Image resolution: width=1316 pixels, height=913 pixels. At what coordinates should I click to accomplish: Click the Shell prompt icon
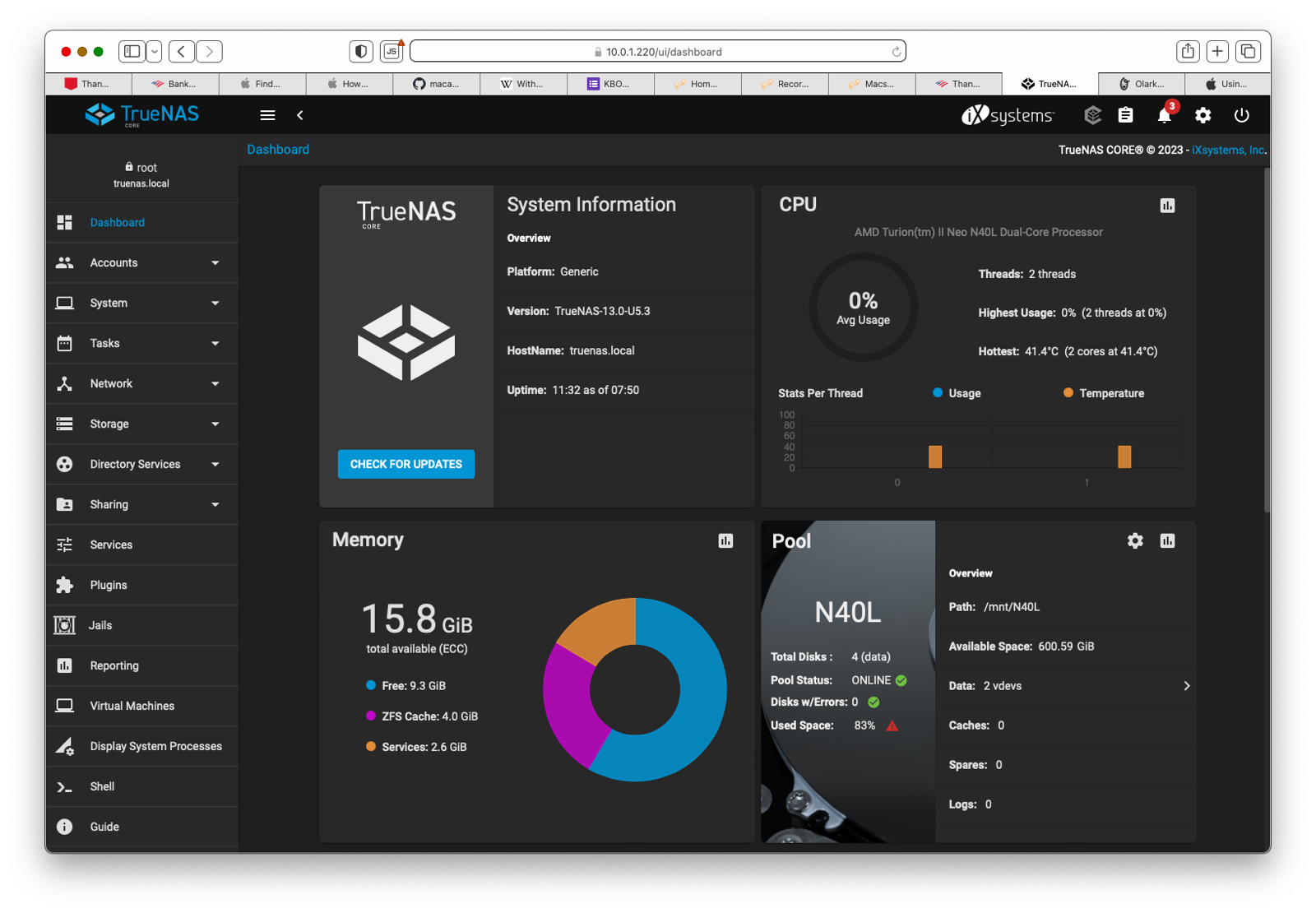pyautogui.click(x=64, y=787)
